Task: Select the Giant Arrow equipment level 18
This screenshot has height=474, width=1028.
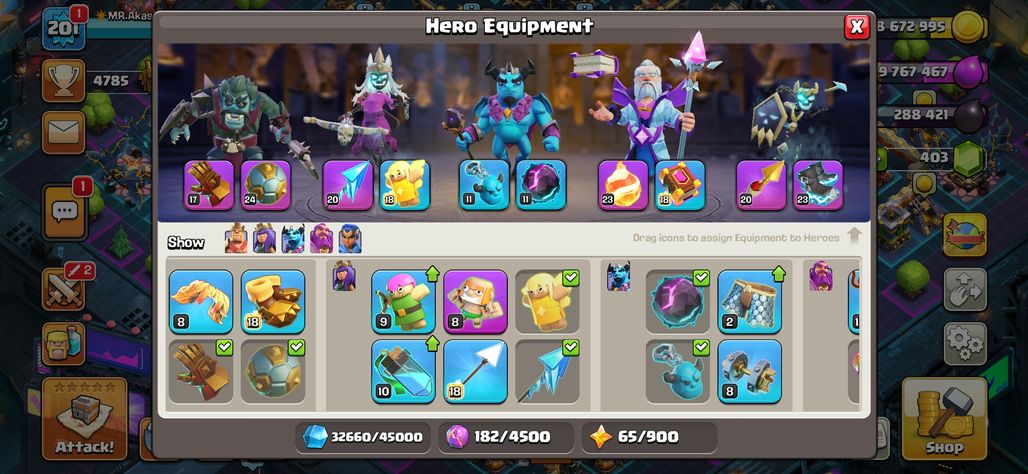Action: pos(475,370)
